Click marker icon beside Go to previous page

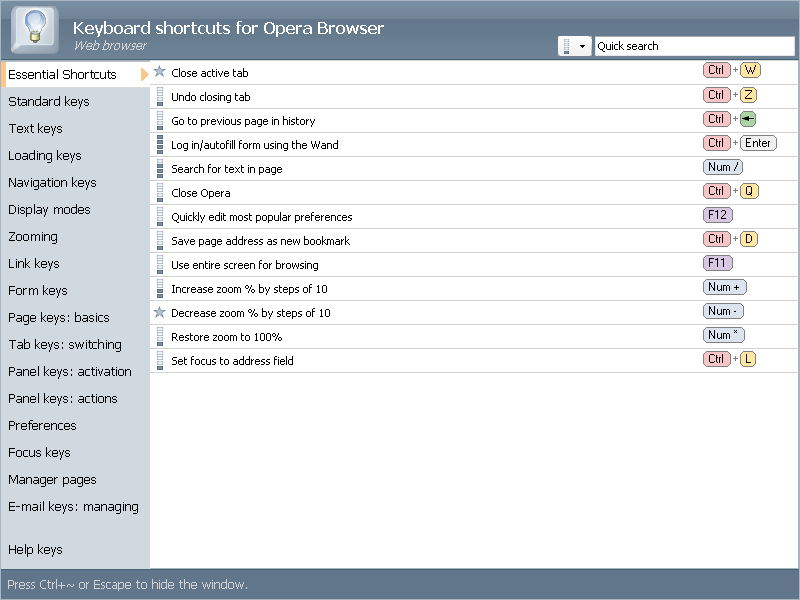coord(160,120)
